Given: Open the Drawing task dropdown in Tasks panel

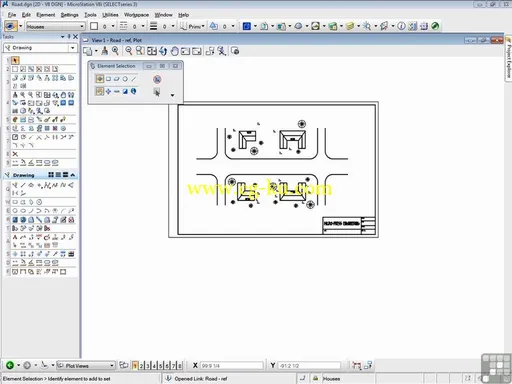Looking at the screenshot, I should [x=73, y=48].
